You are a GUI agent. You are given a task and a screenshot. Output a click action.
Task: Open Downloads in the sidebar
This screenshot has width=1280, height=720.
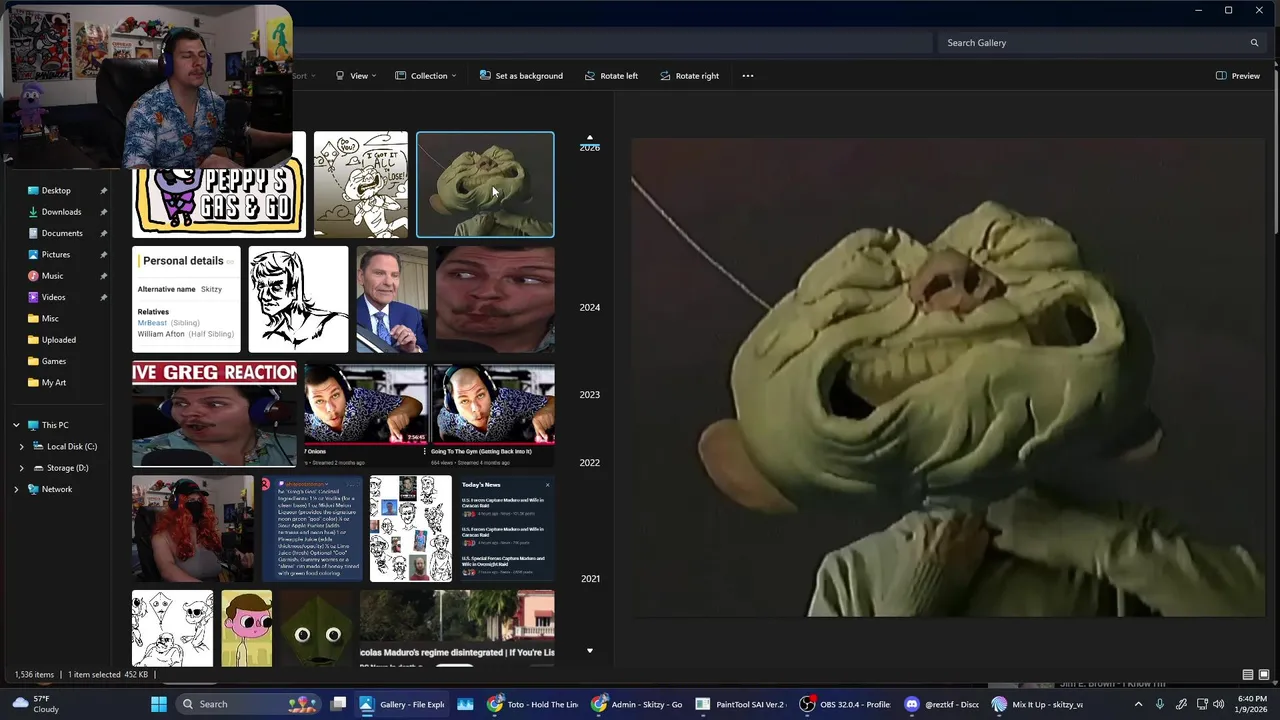click(x=61, y=212)
